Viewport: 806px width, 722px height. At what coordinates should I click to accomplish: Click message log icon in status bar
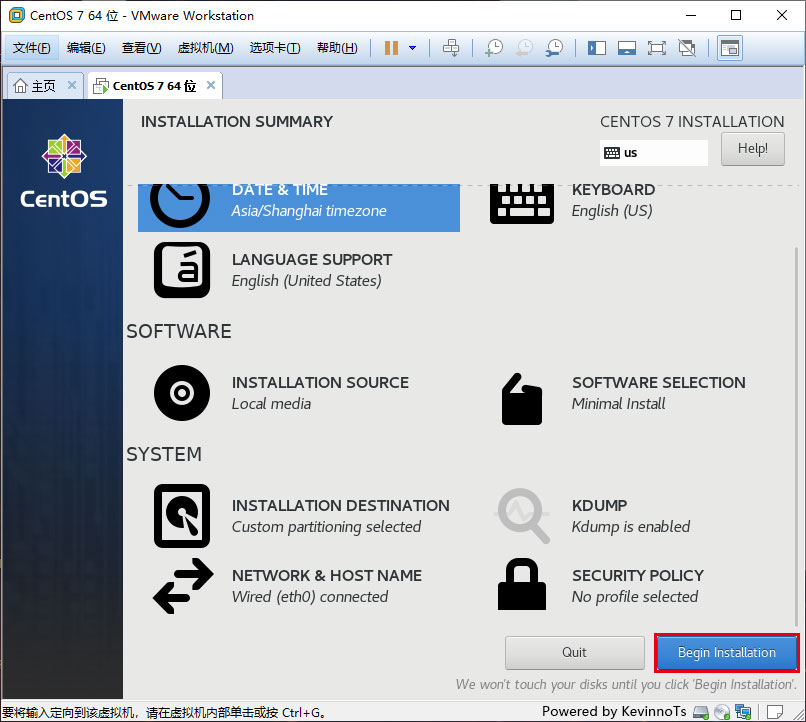click(774, 712)
